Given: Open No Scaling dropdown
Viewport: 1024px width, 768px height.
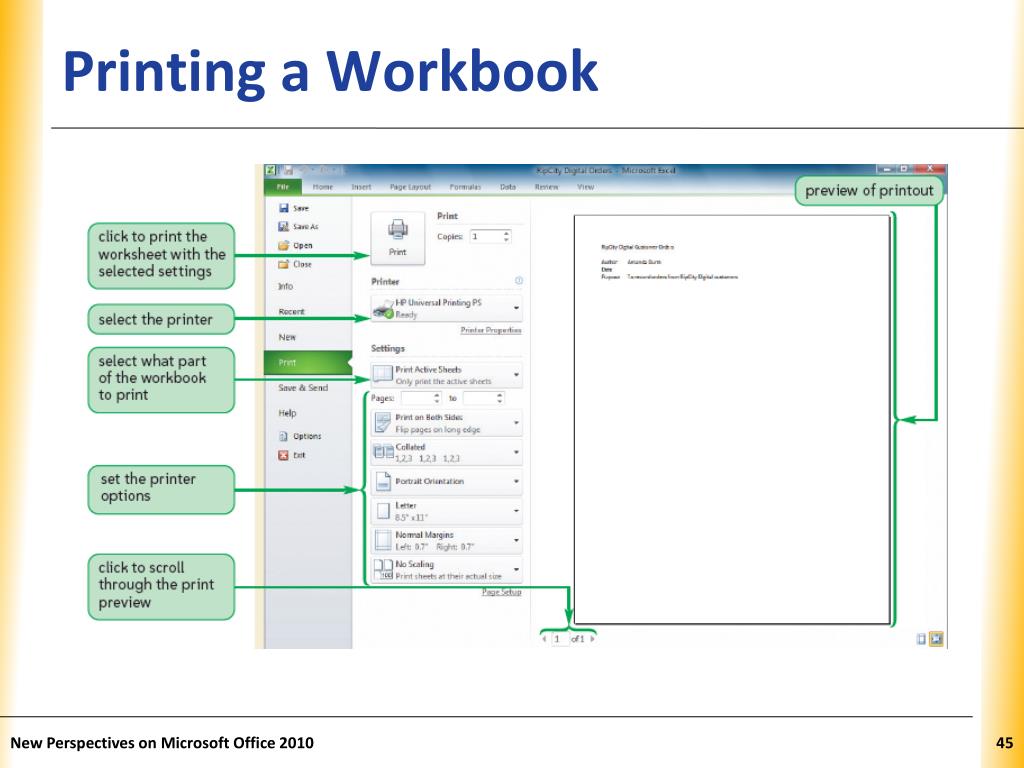Looking at the screenshot, I should click(x=447, y=569).
